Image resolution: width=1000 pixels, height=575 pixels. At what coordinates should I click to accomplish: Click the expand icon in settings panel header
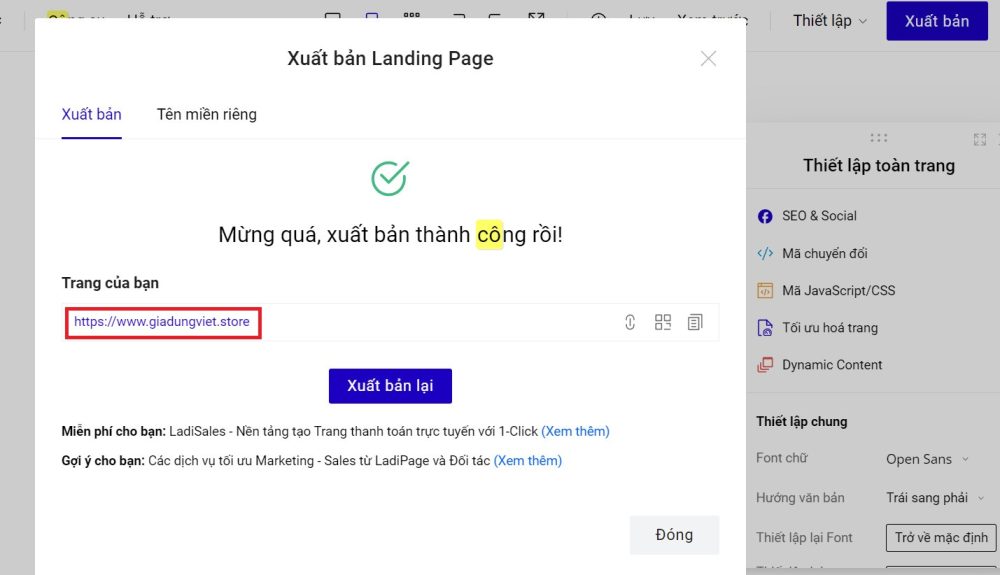(x=980, y=140)
